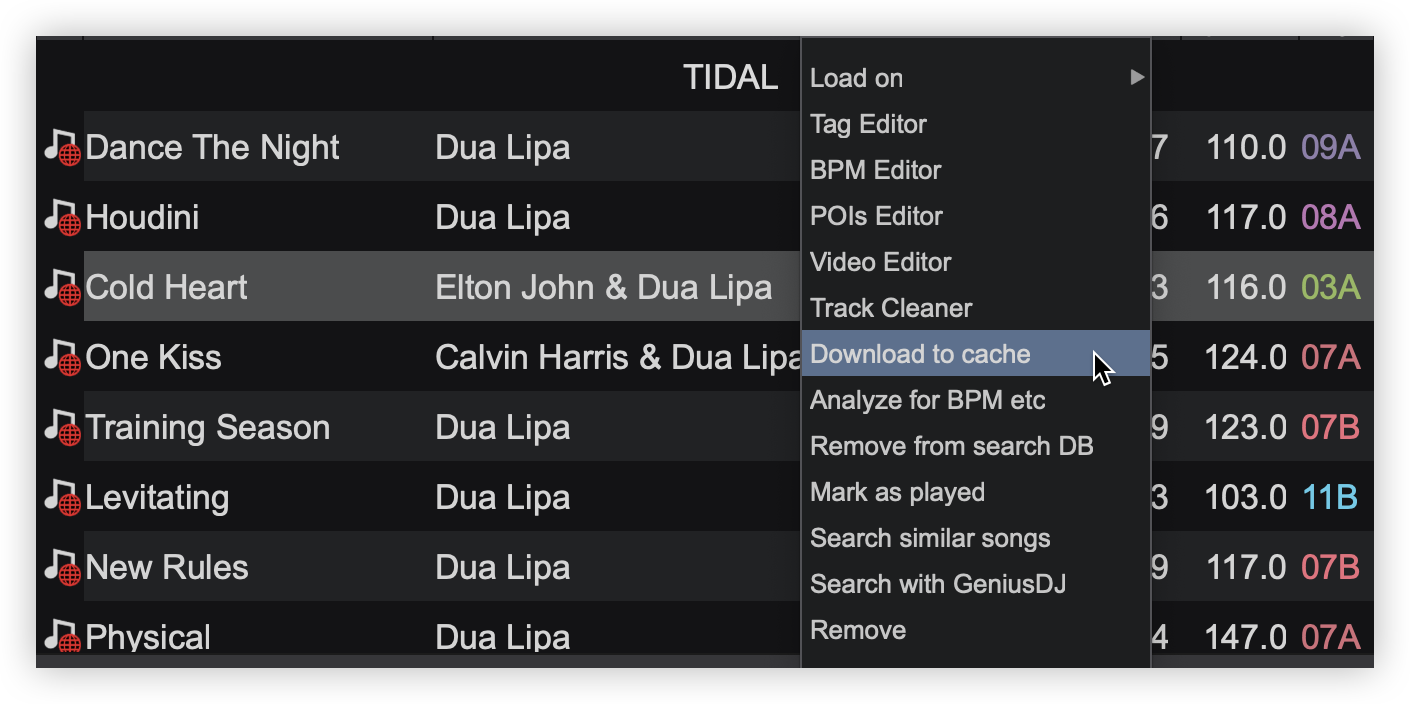Click the 11B key label for Levitating
This screenshot has width=1410, height=704.
(1330, 498)
